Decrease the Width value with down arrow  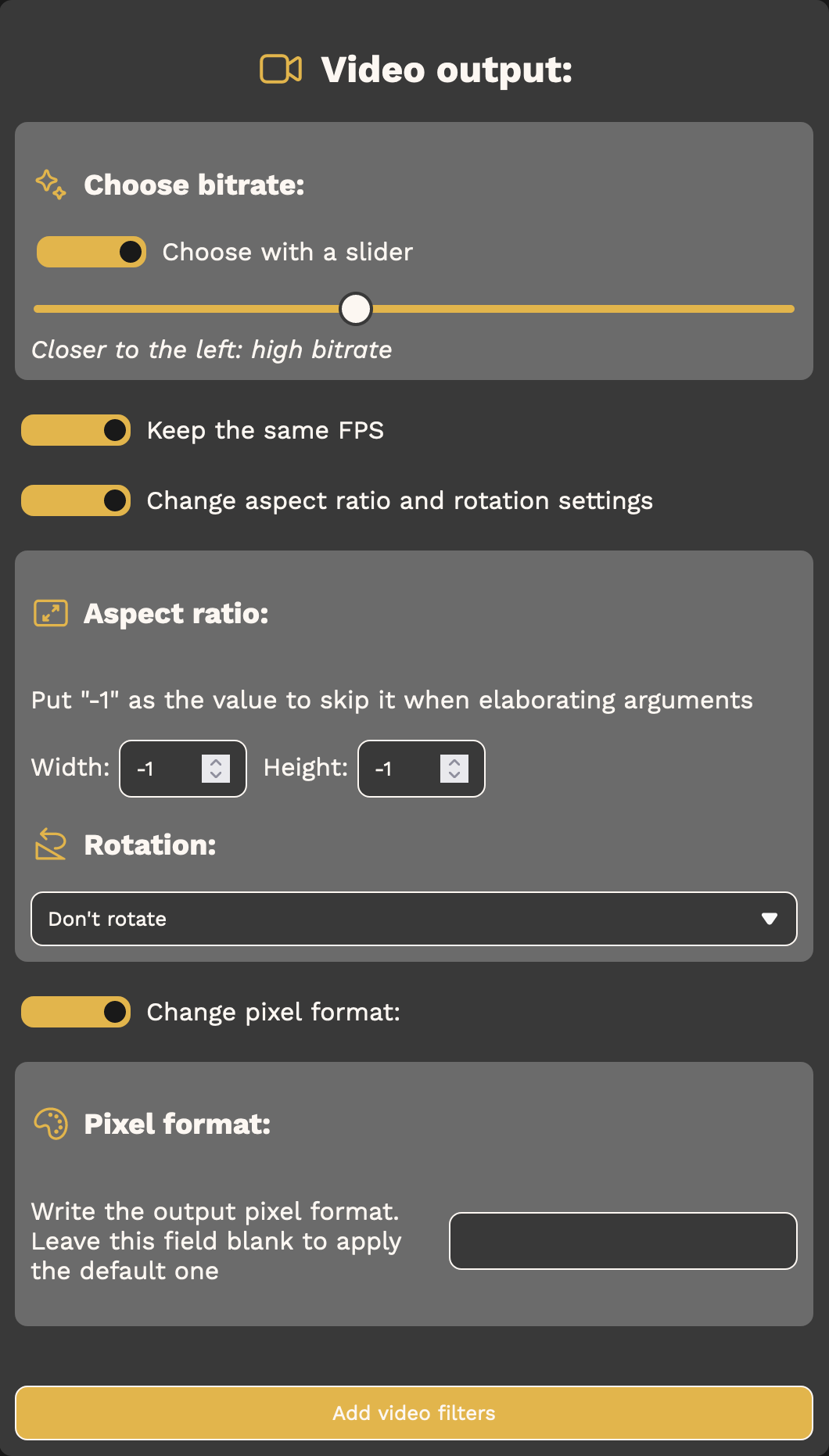click(216, 775)
